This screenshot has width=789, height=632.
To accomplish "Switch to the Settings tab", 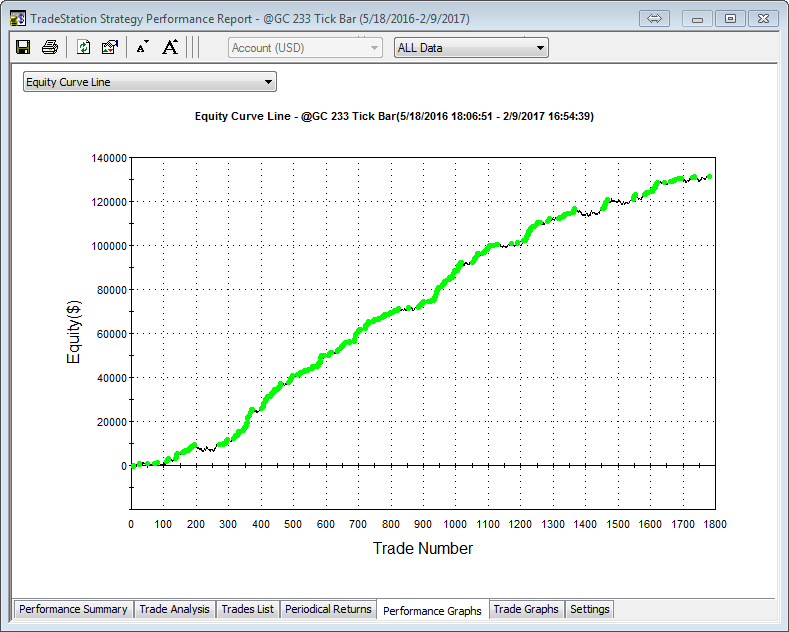I will point(589,609).
